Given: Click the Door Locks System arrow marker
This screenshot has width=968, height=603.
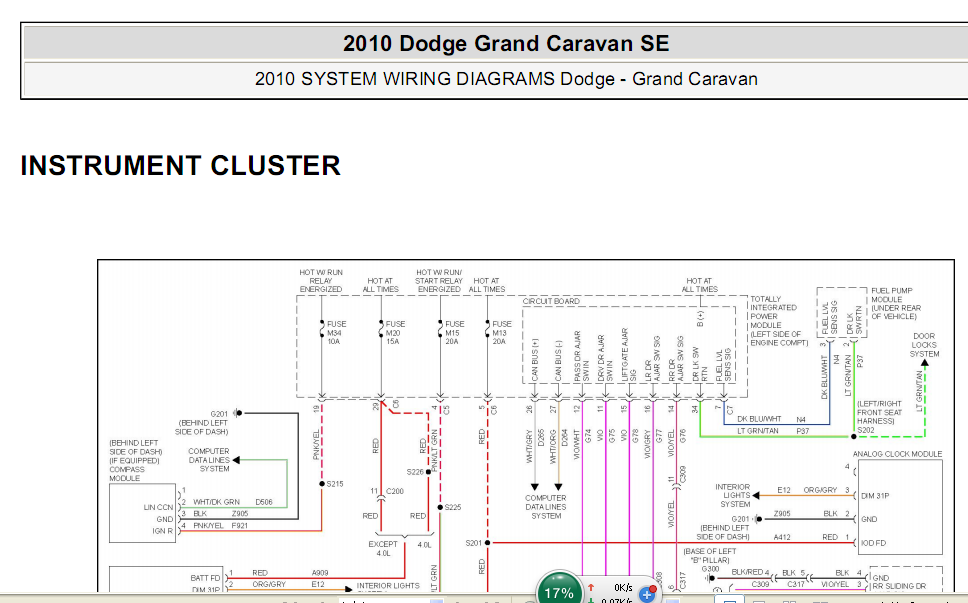Looking at the screenshot, I should (924, 363).
